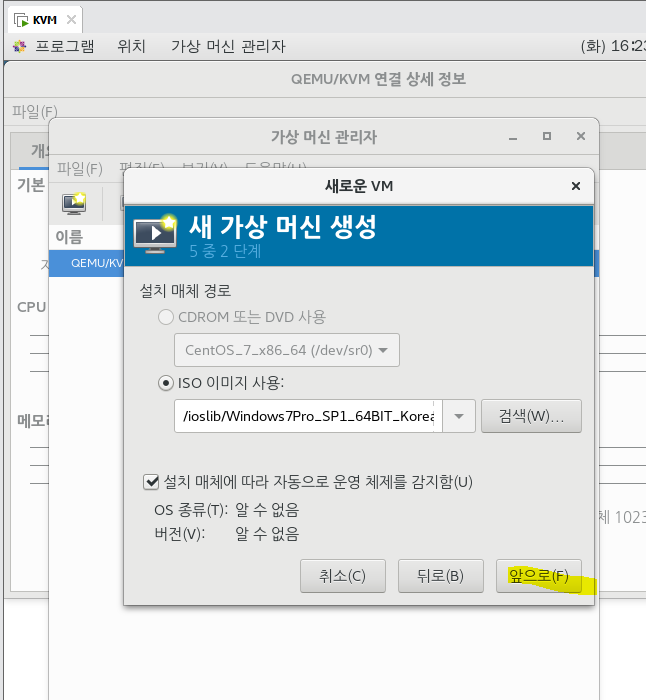The image size is (646, 700).
Task: Open the 프로그램 menu in the top panel
Action: point(65,46)
